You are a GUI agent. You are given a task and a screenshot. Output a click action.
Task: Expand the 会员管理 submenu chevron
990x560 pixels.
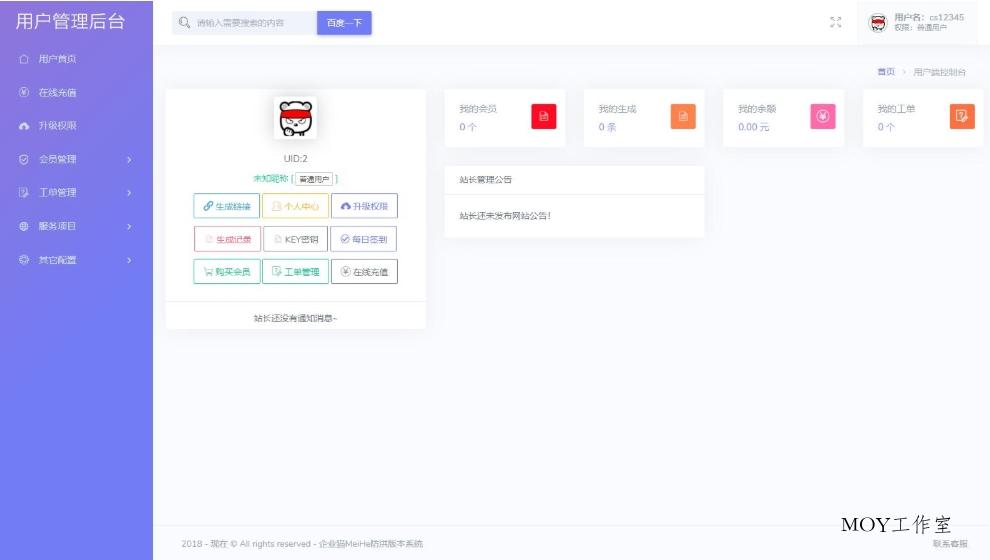[129, 160]
